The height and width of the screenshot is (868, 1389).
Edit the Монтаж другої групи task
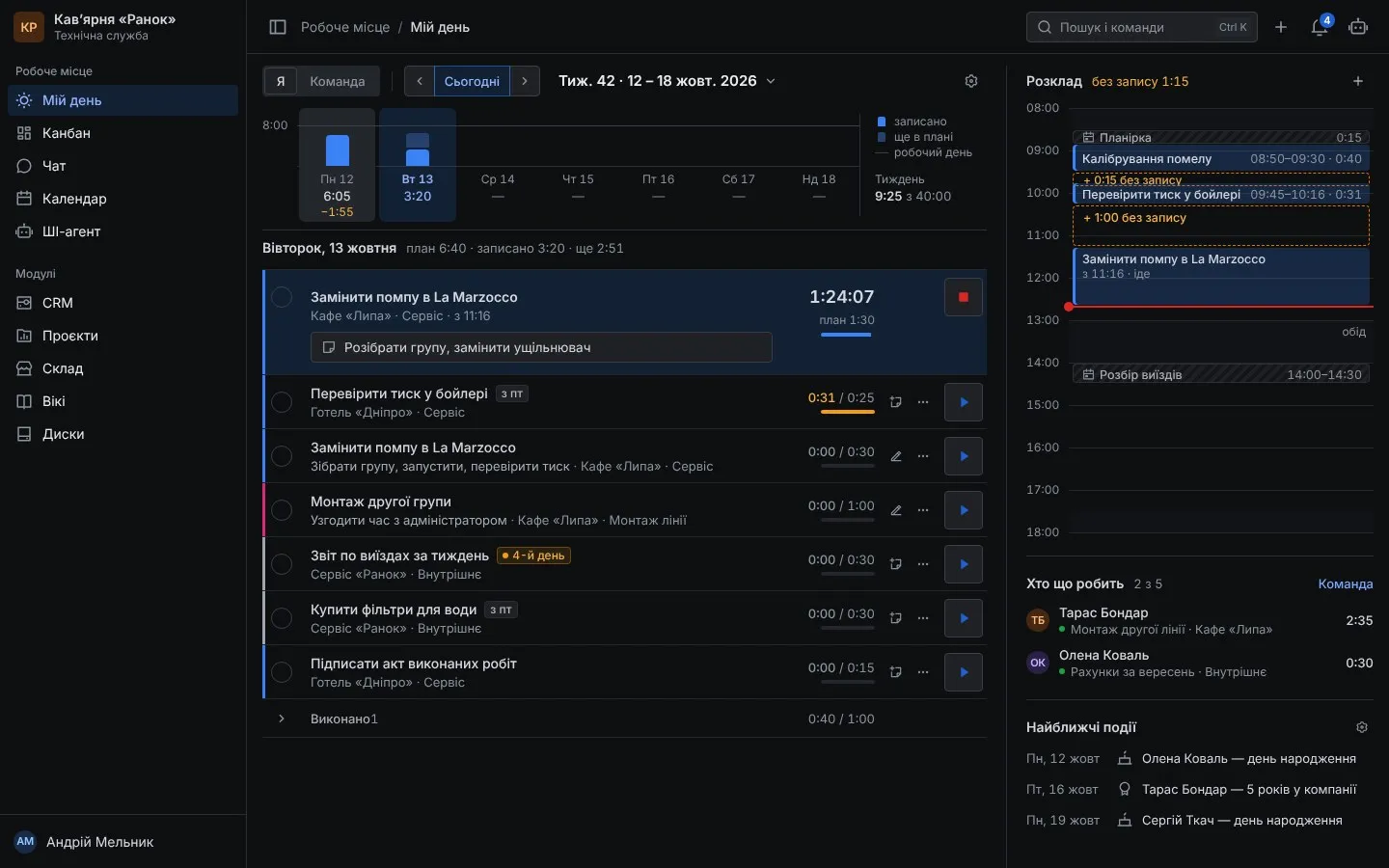point(896,510)
